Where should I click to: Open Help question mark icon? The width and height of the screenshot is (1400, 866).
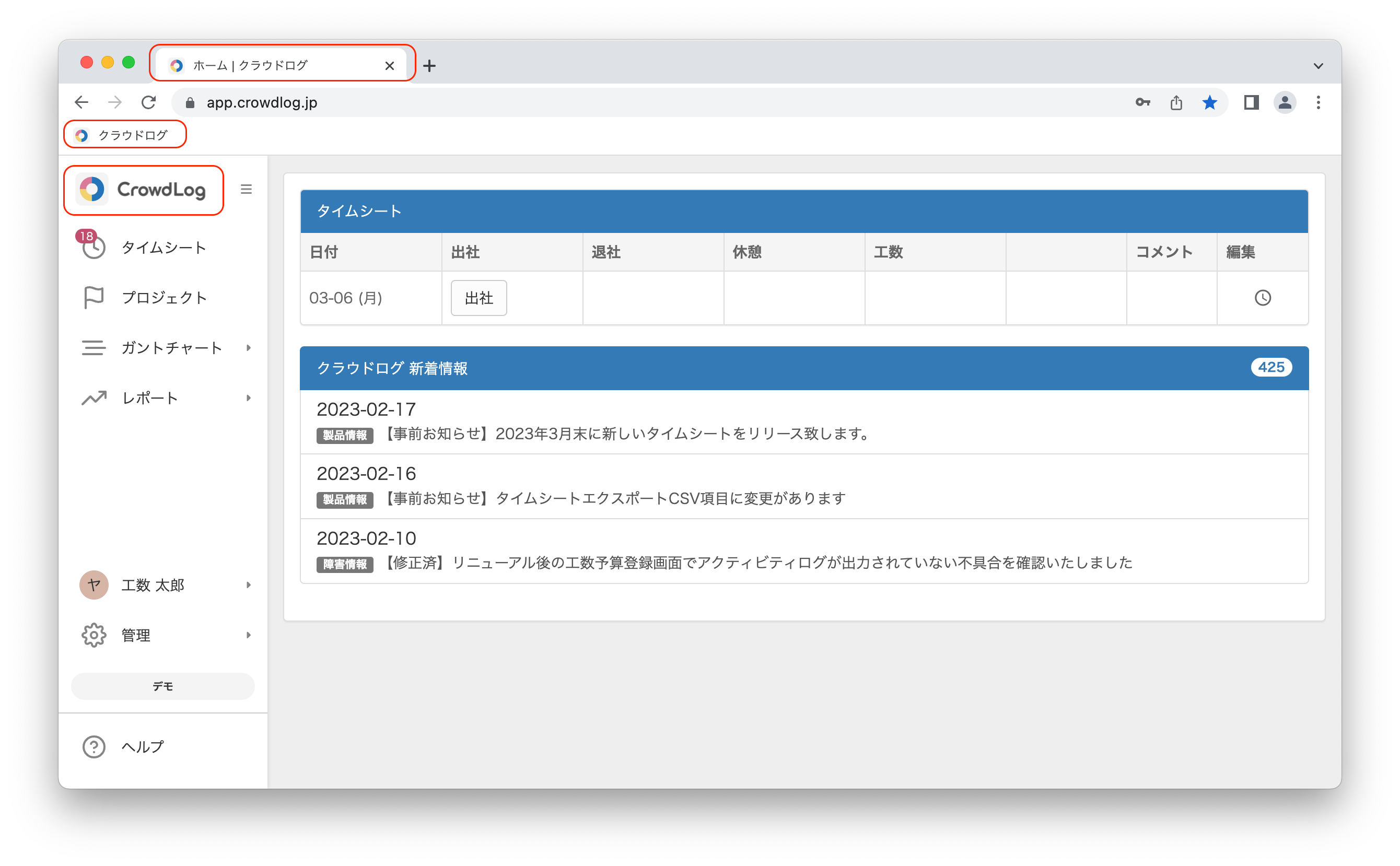tap(94, 746)
